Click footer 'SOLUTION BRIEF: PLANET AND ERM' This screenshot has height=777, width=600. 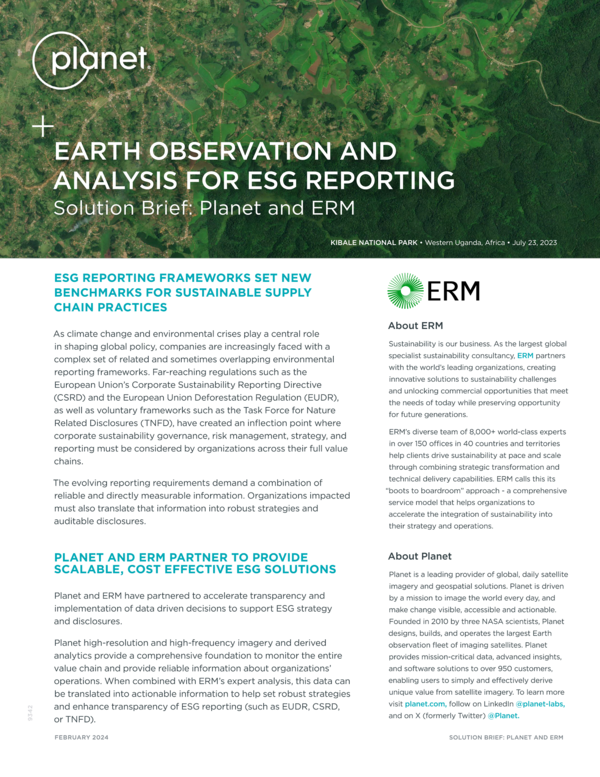[506, 737]
